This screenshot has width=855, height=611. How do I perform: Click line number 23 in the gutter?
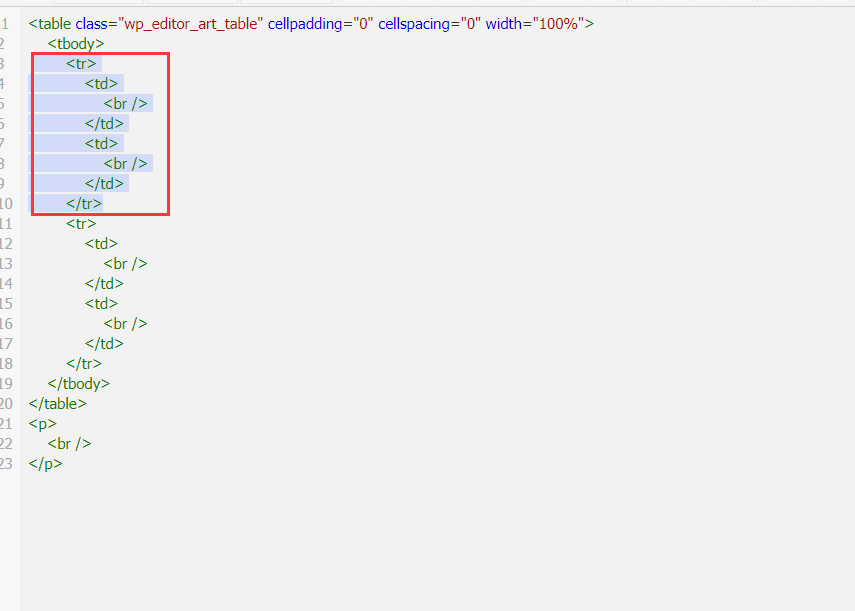(x=6, y=464)
